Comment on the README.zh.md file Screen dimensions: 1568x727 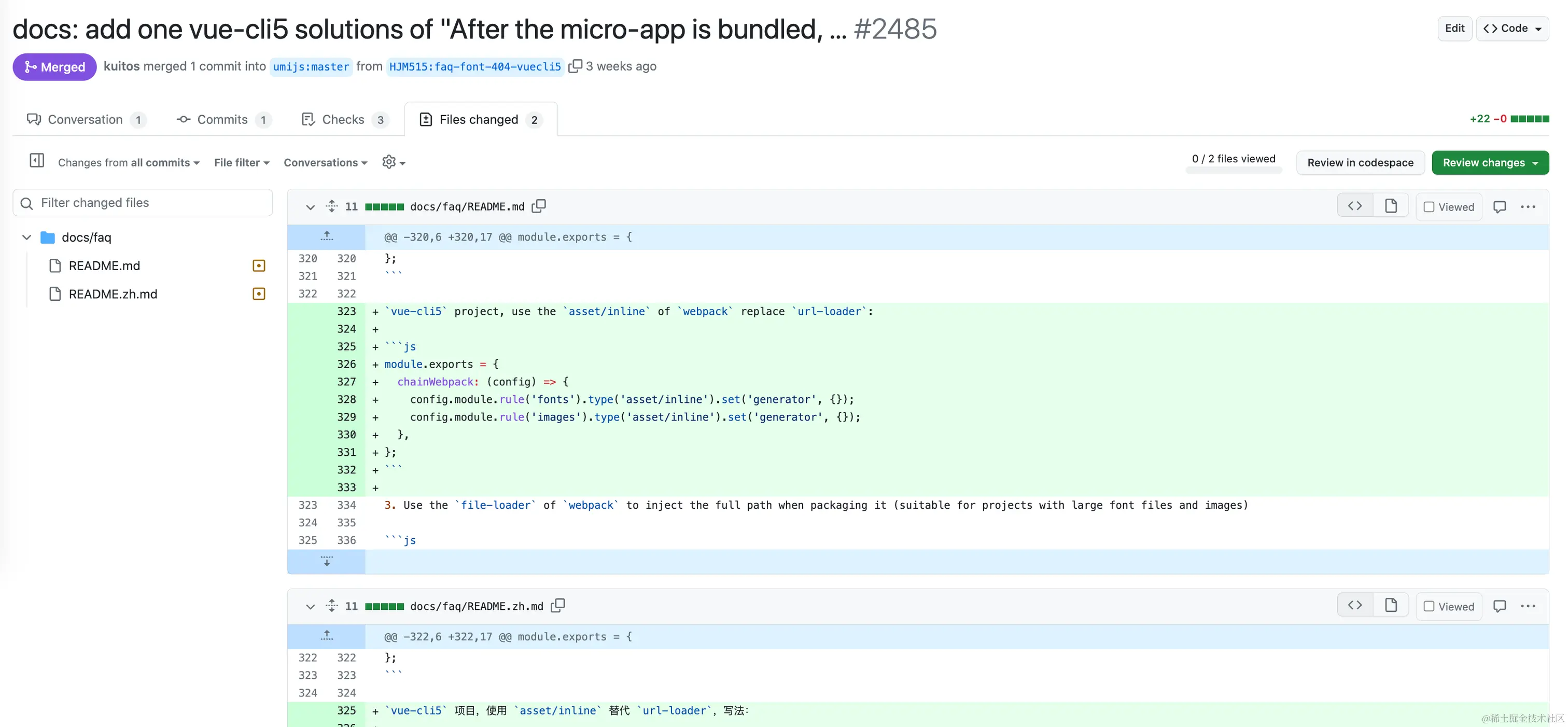click(1499, 607)
